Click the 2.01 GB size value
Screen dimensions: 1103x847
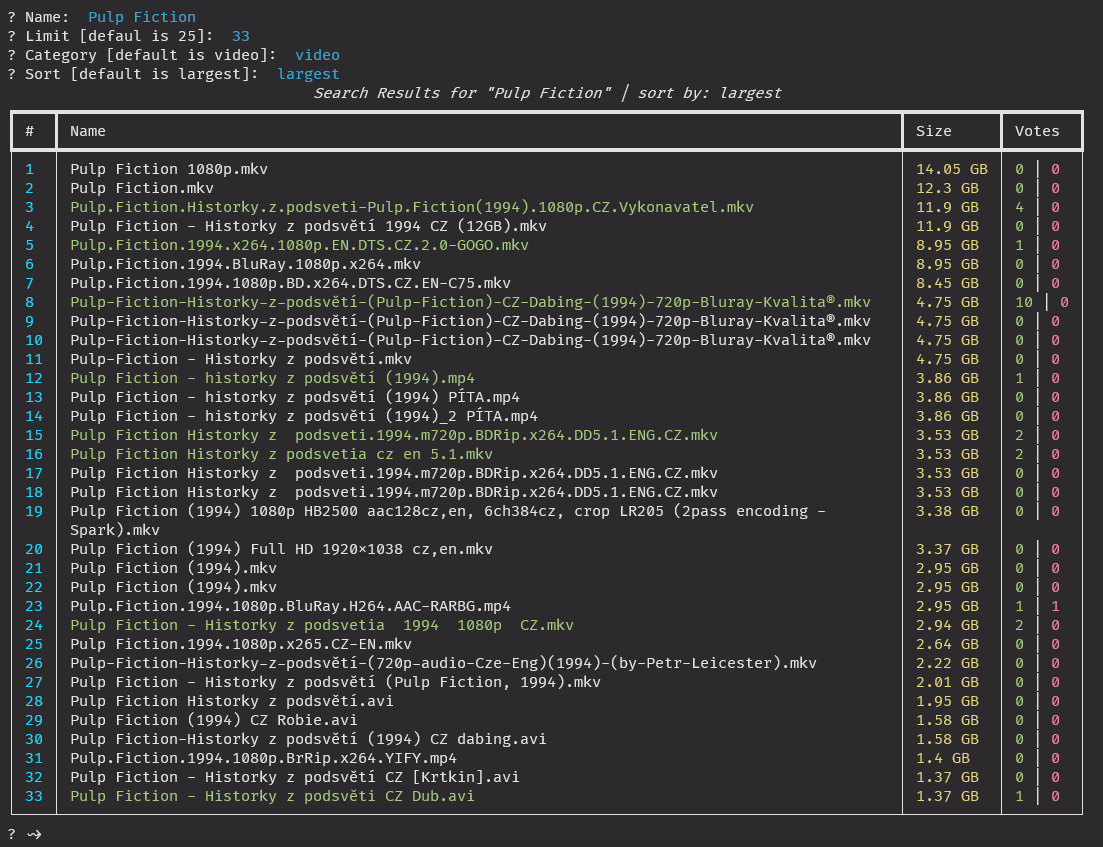pos(947,682)
